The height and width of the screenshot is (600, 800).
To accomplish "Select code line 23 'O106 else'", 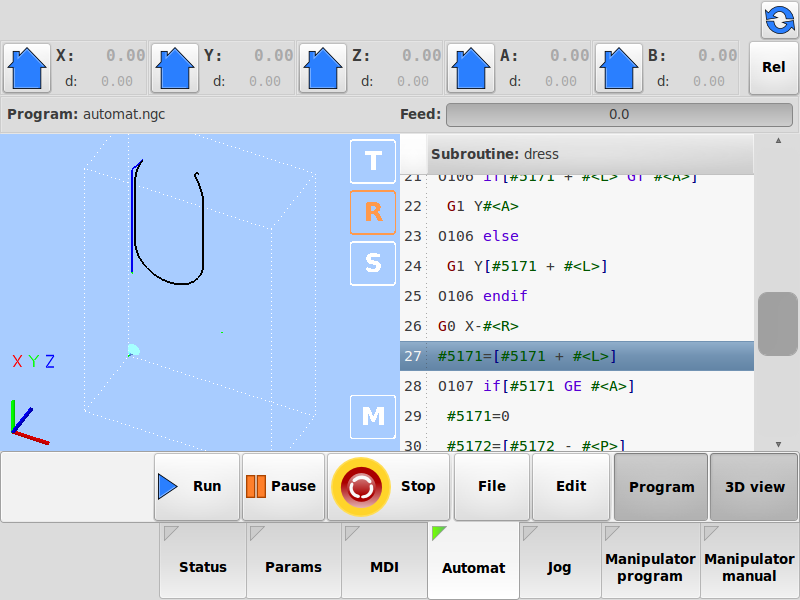I will 577,236.
